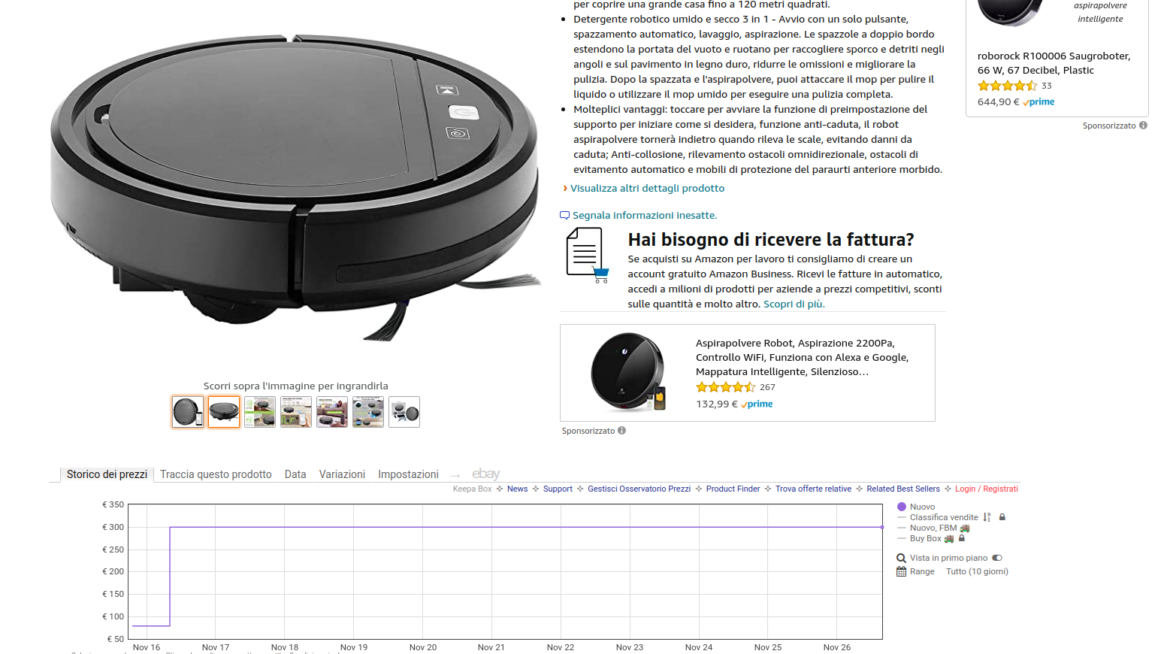The width and height of the screenshot is (1170, 654).
Task: Click Segnala informazioni inesatte link
Action: (645, 215)
